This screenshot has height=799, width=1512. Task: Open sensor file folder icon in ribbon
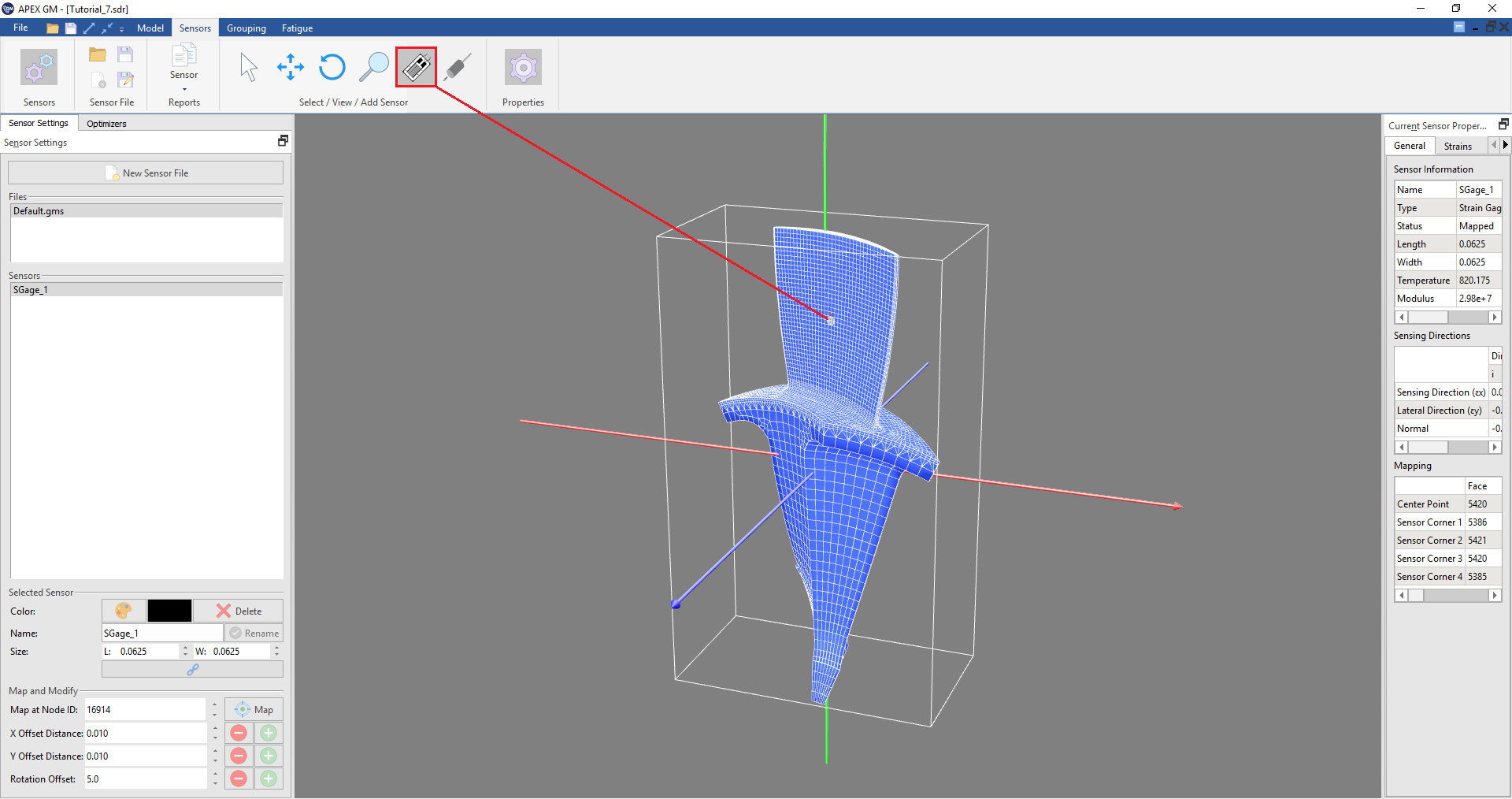coord(98,54)
